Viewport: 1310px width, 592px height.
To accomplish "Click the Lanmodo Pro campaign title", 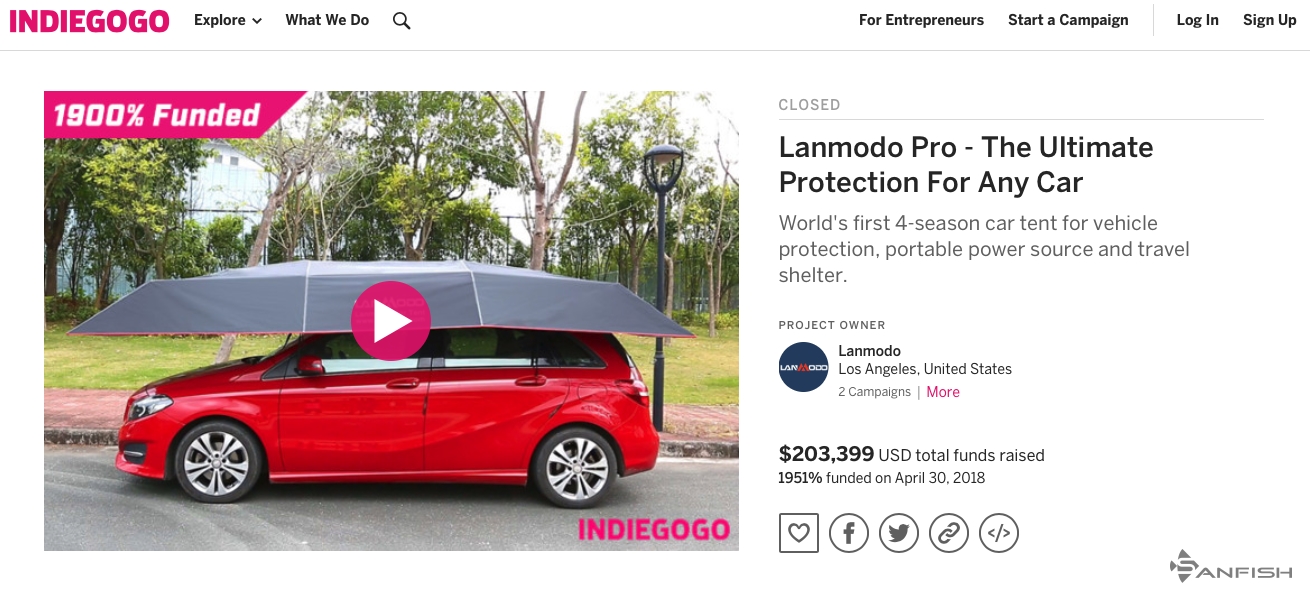I will coord(966,165).
